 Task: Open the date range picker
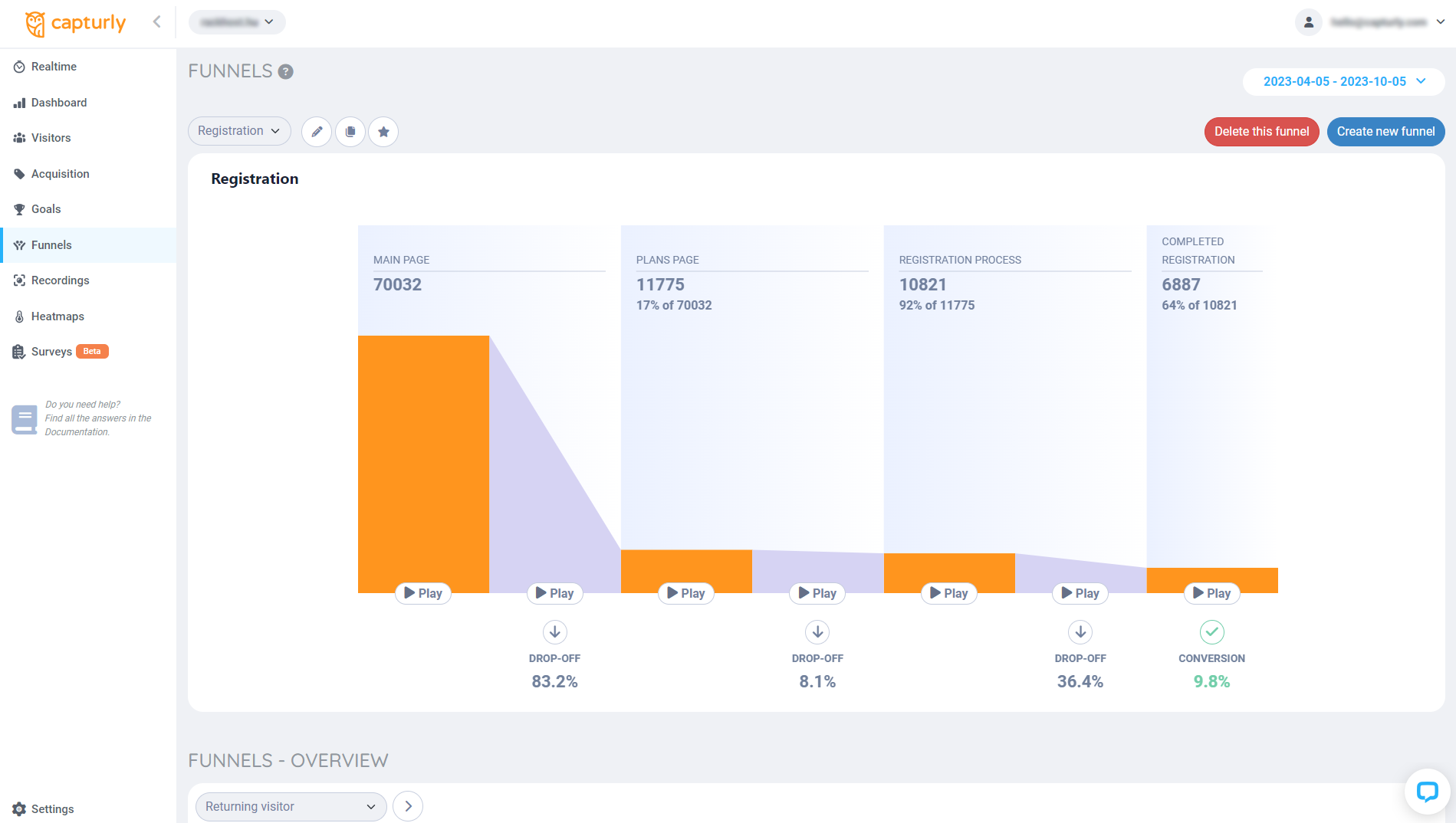1343,81
